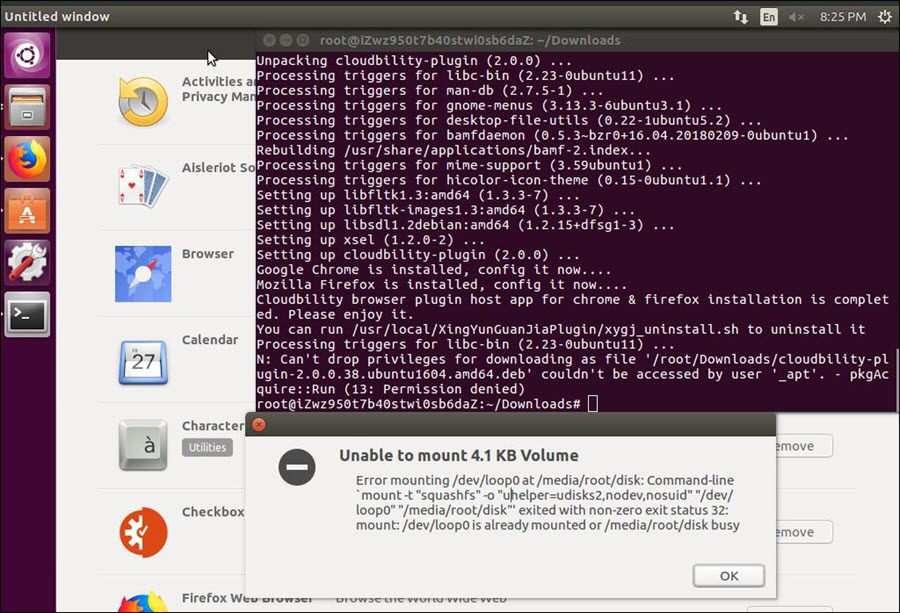The image size is (900, 613).
Task: Open the clock menu showing 8:25 PM
Action: (x=842, y=17)
